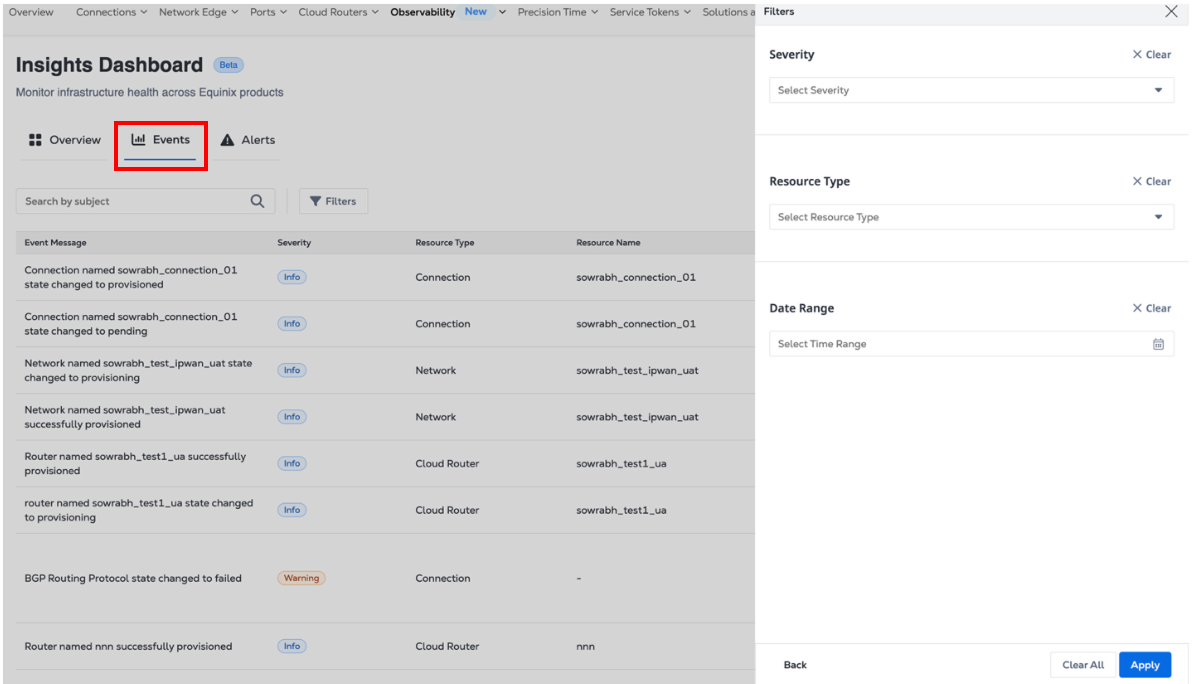Click event 'sowrabh_connection_01 state changed to pending'
The image size is (1194, 684).
(130, 324)
